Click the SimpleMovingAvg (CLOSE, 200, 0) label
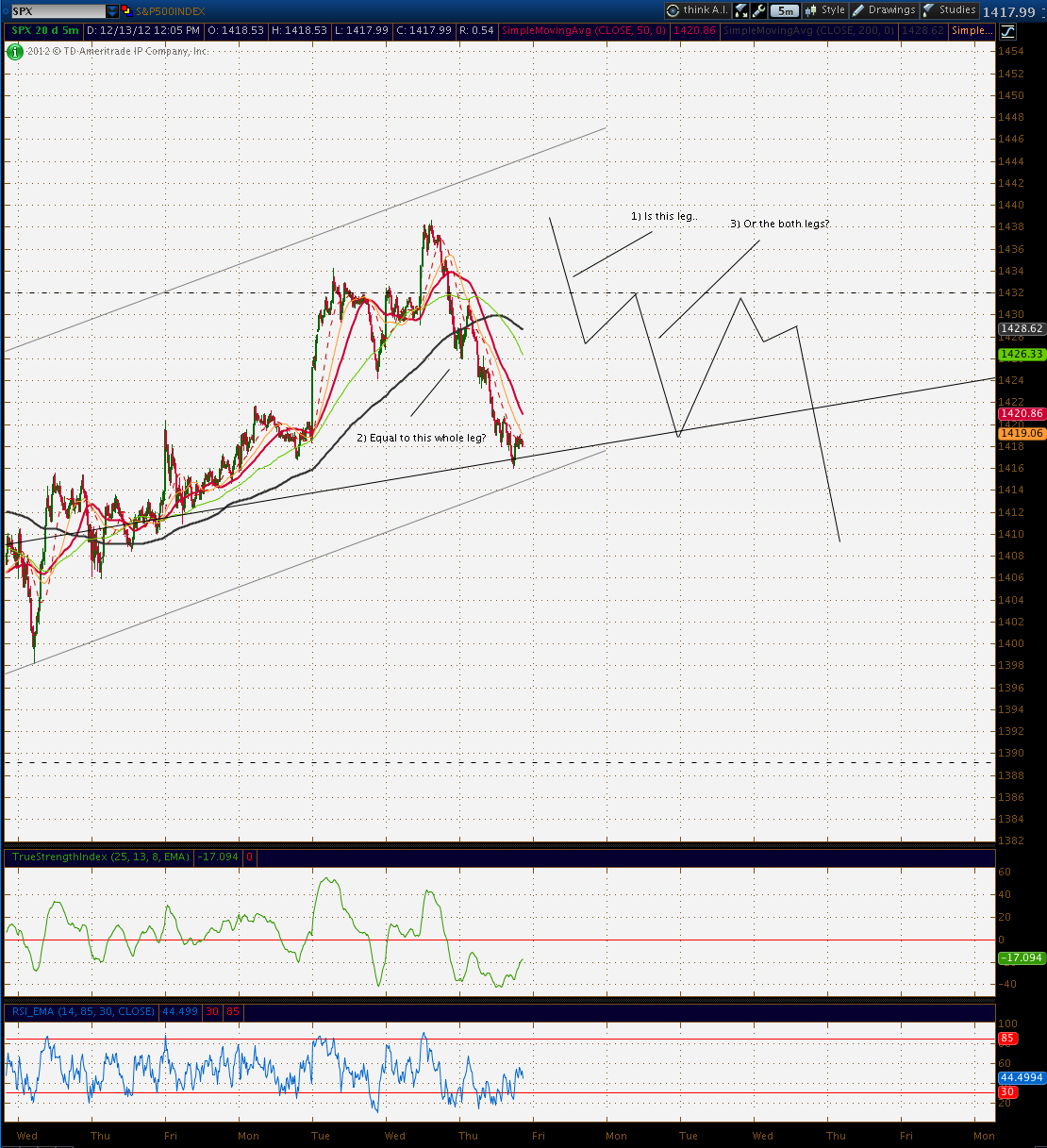Screen dimensions: 1047x1148 pyautogui.click(x=807, y=30)
